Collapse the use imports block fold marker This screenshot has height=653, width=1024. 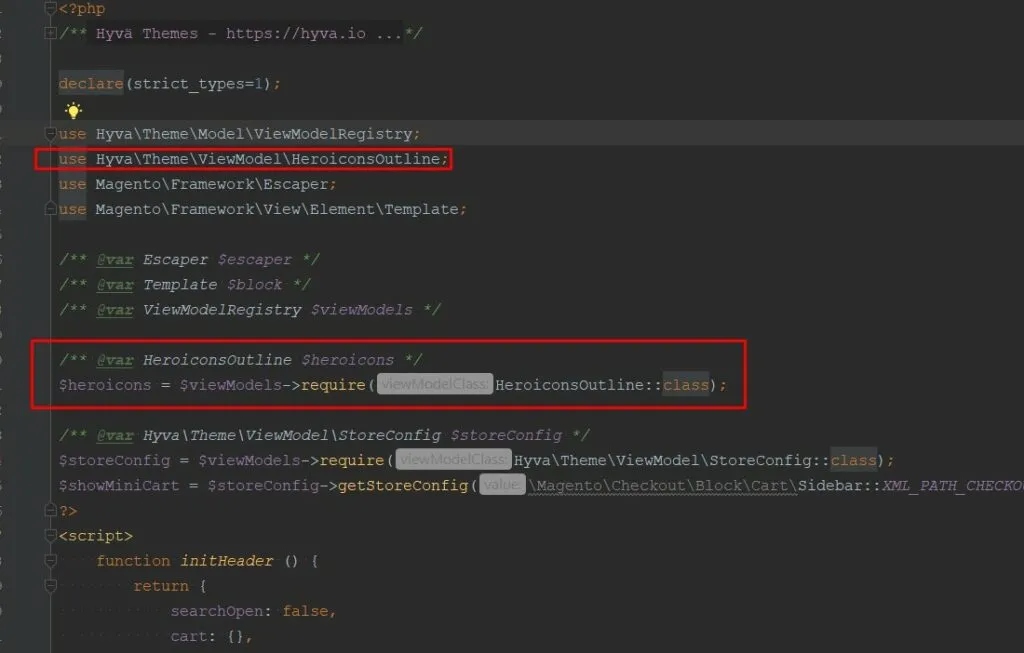51,134
